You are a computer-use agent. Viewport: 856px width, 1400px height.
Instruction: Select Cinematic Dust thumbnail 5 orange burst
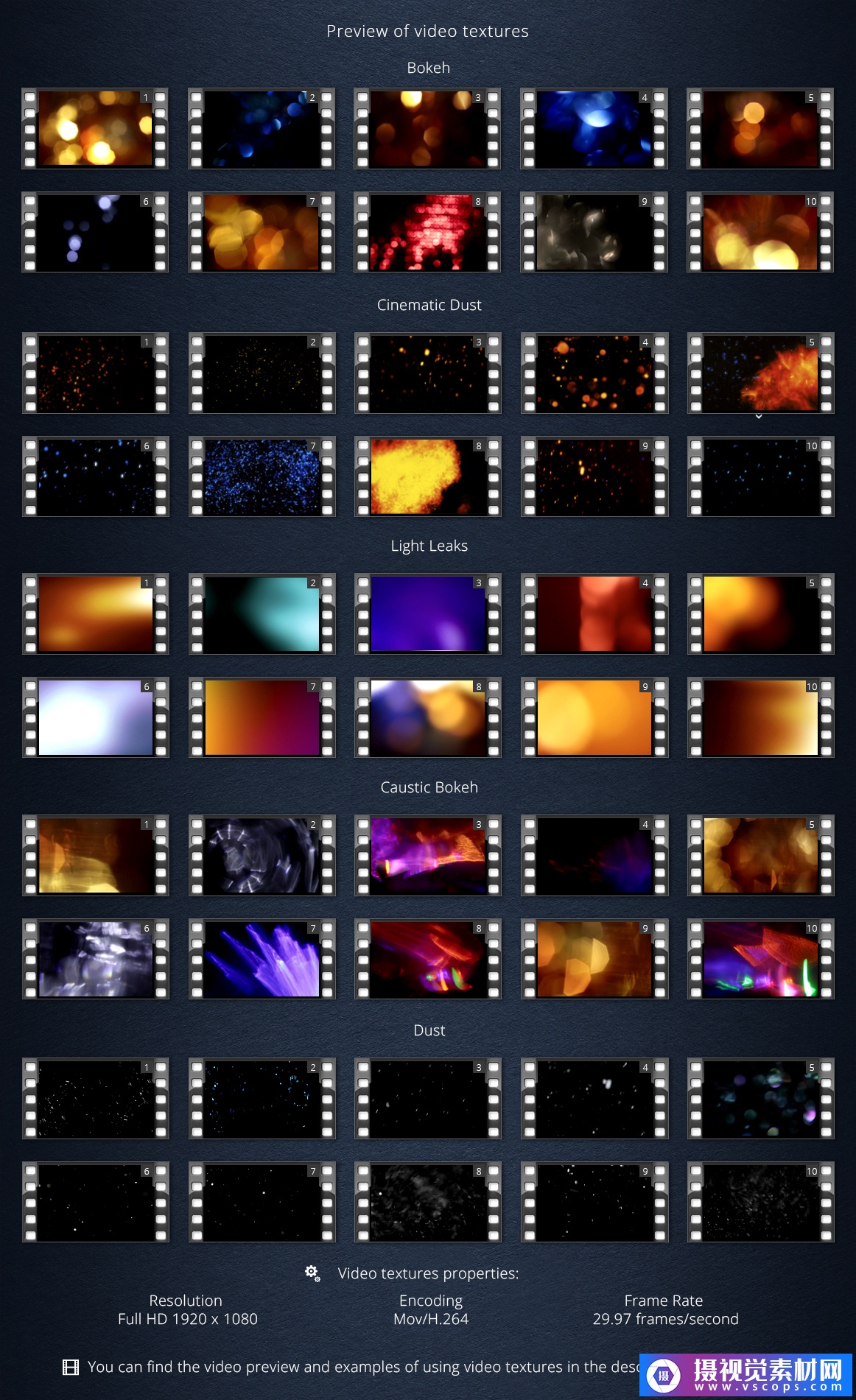(761, 373)
